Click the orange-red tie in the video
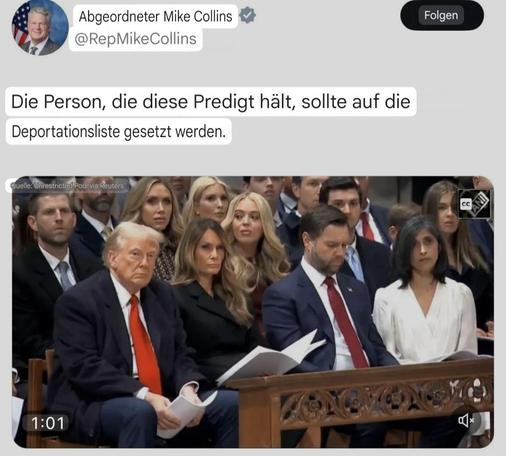This screenshot has width=506, height=456. (x=145, y=343)
